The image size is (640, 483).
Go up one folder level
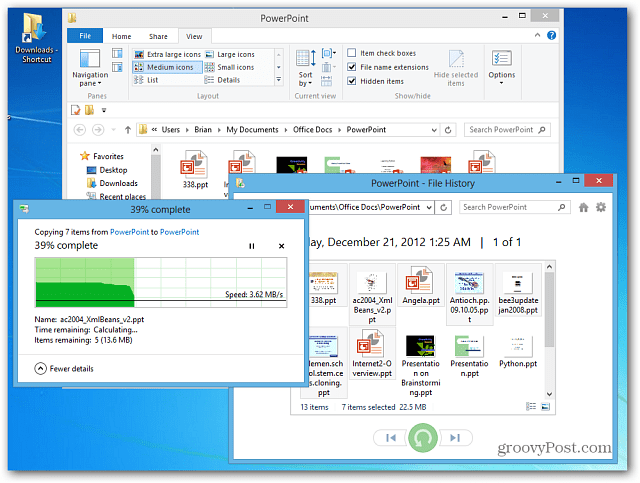(128, 130)
